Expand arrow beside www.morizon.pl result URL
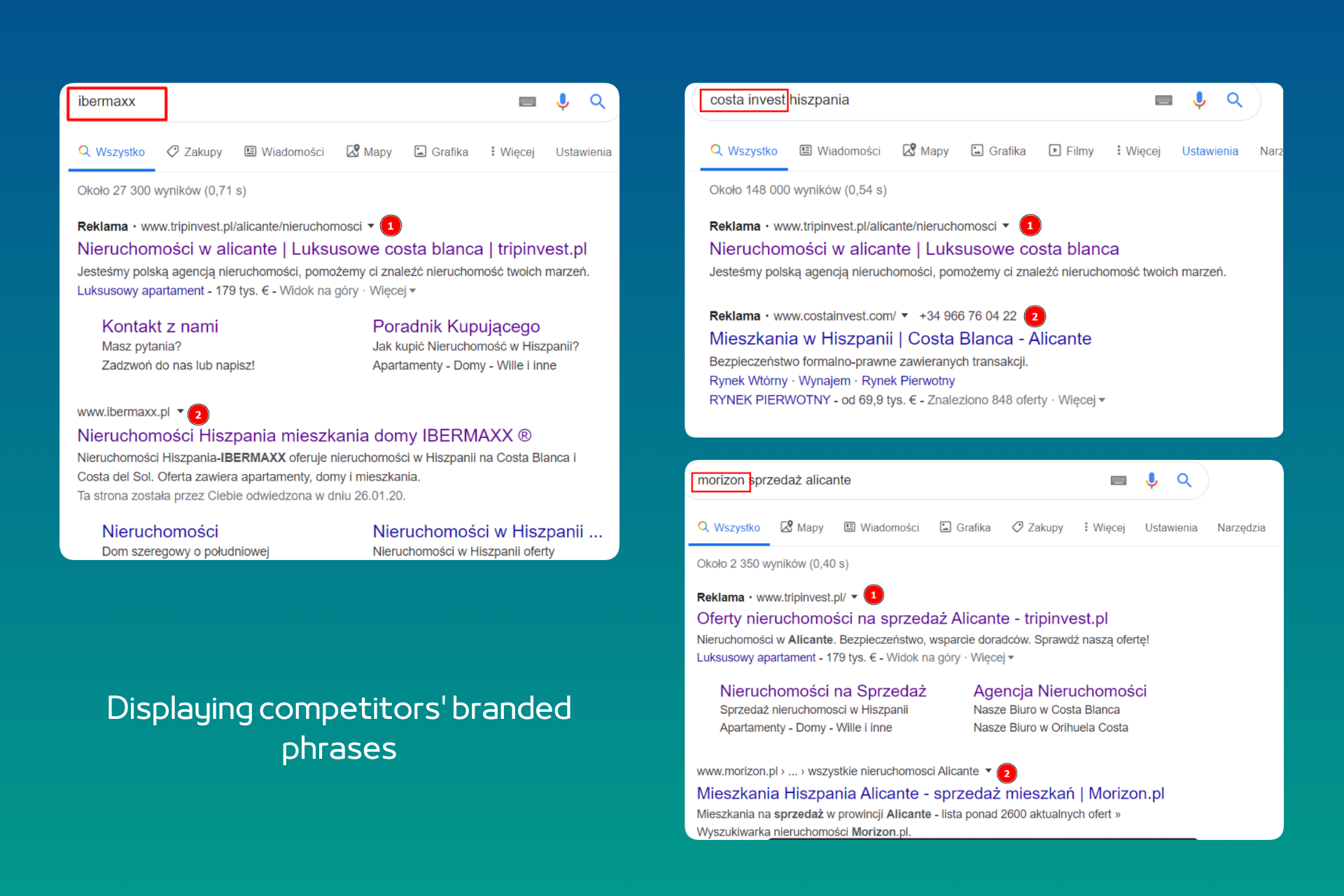 point(988,771)
